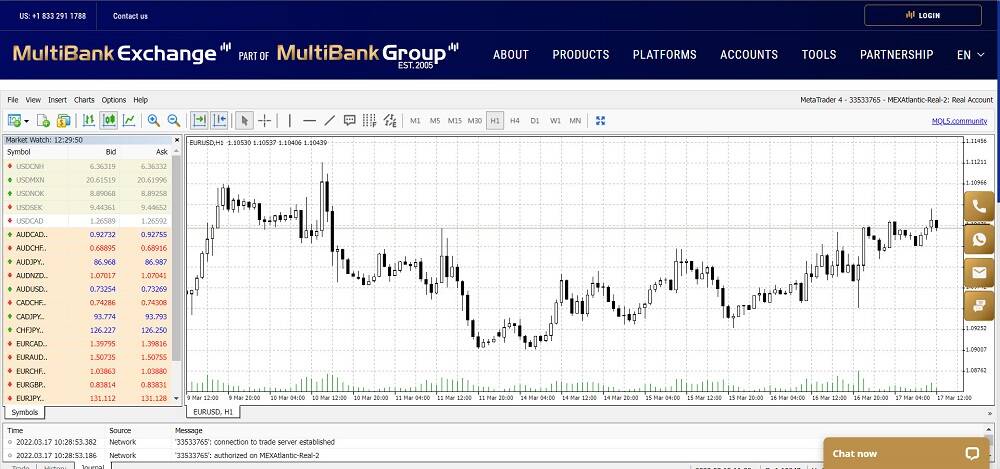1000x469 pixels.
Task: Set timeframe to M5
Action: point(435,121)
